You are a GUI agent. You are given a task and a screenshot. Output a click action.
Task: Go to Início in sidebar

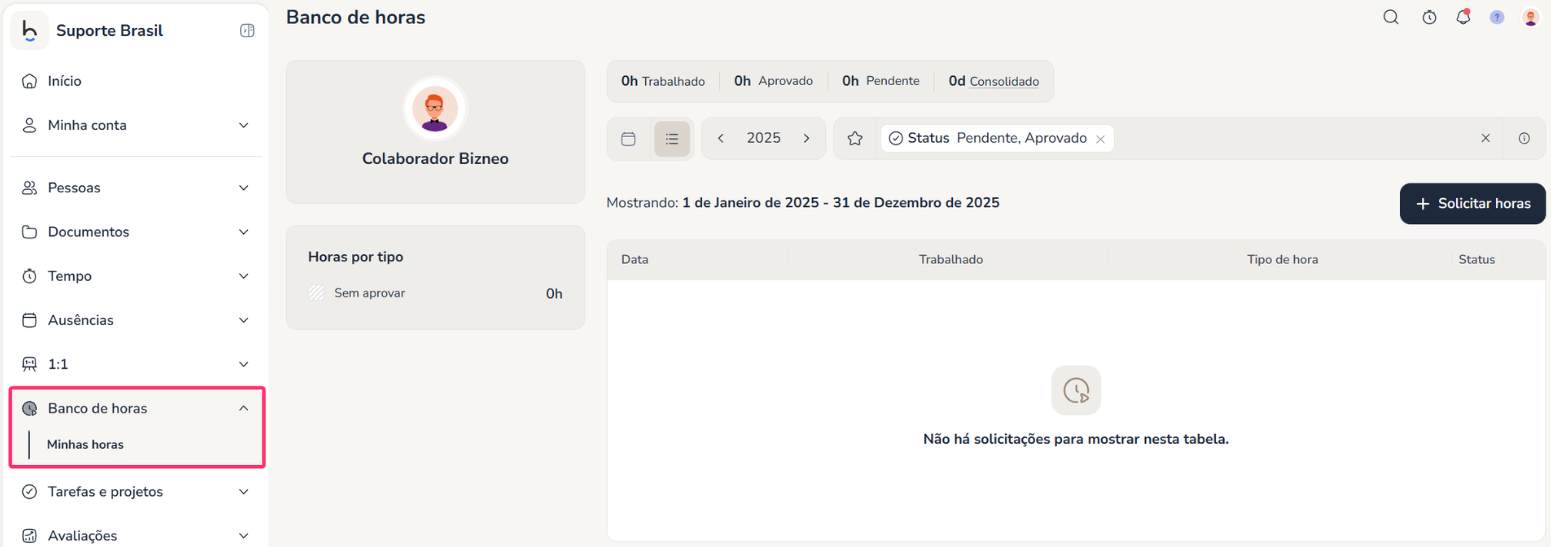pyautogui.click(x=65, y=81)
